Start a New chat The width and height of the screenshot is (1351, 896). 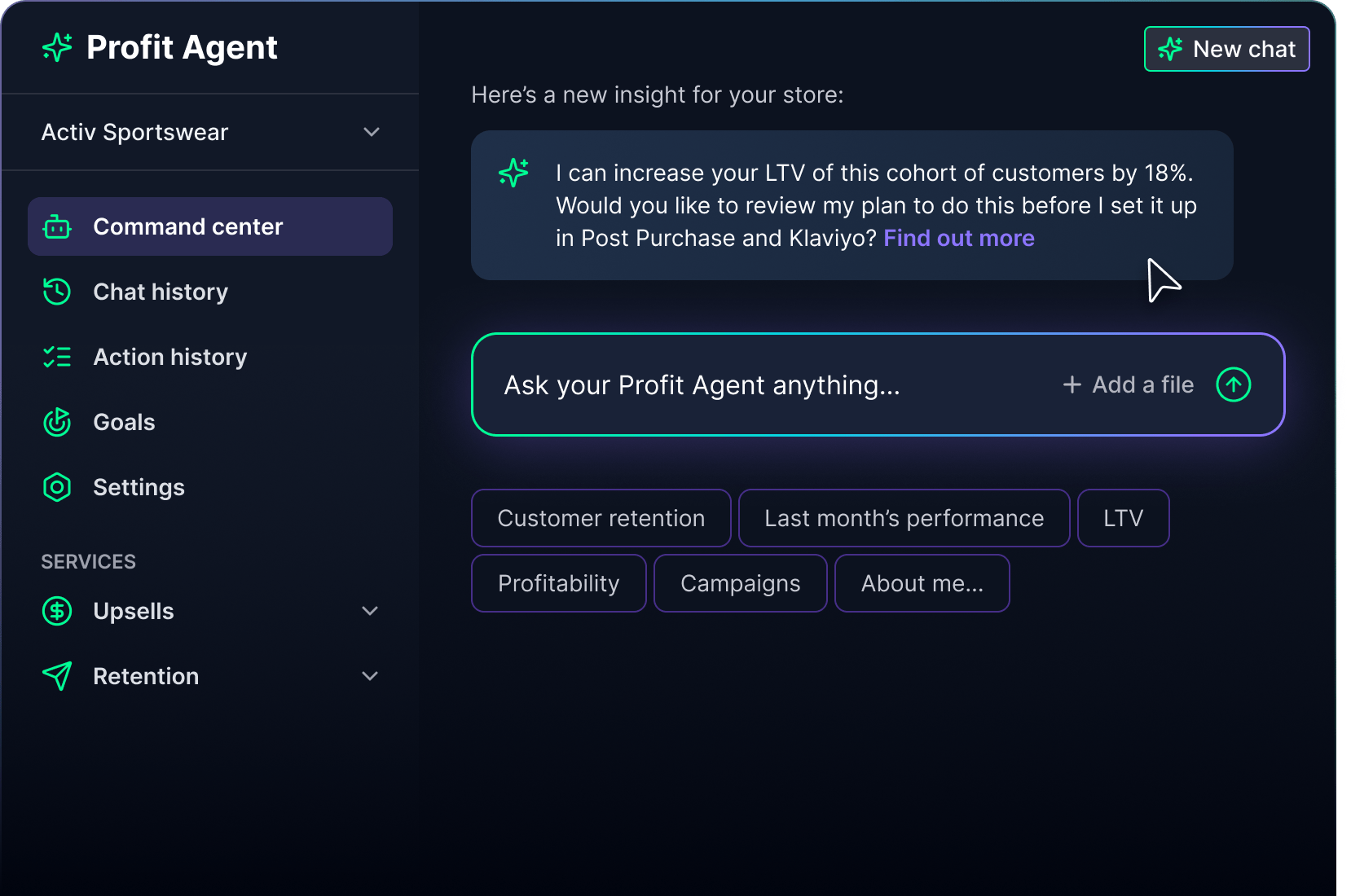[x=1226, y=49]
